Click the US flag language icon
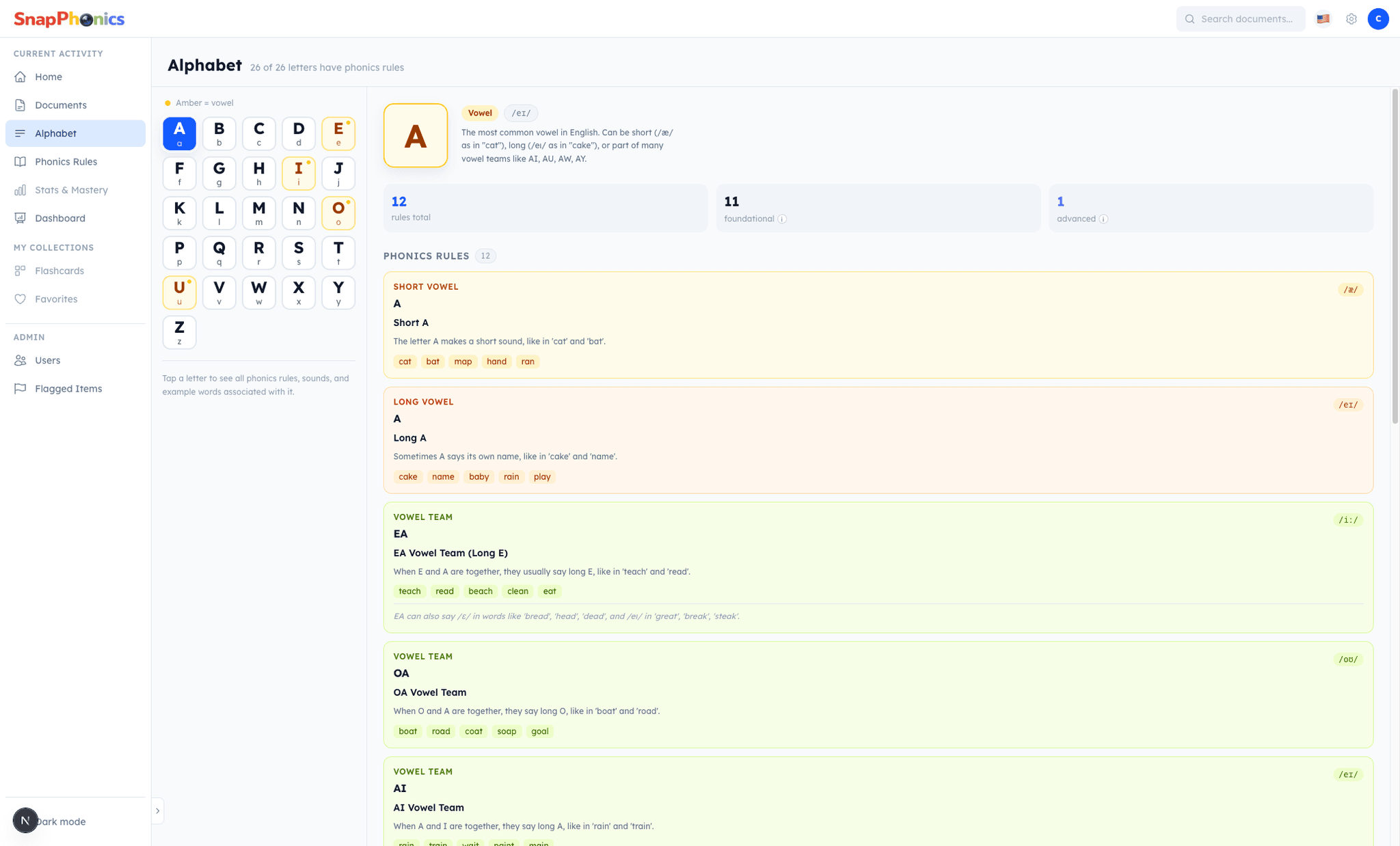 (x=1323, y=19)
